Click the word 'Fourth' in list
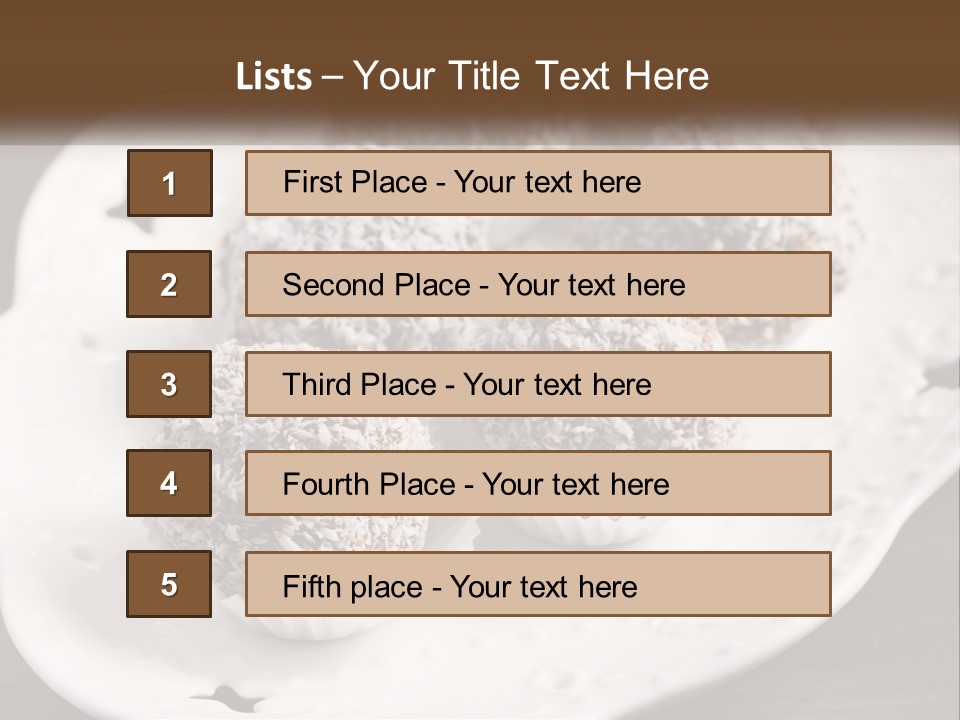Screen dimensions: 960x720 (324, 484)
